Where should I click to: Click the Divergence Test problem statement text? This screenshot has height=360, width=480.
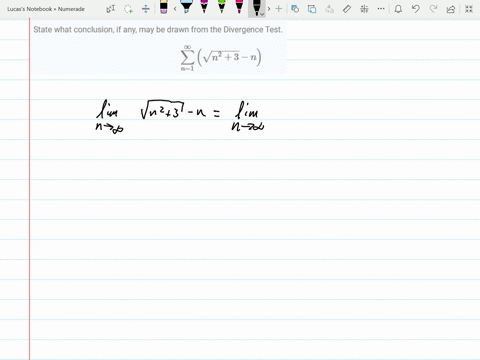coord(158,30)
